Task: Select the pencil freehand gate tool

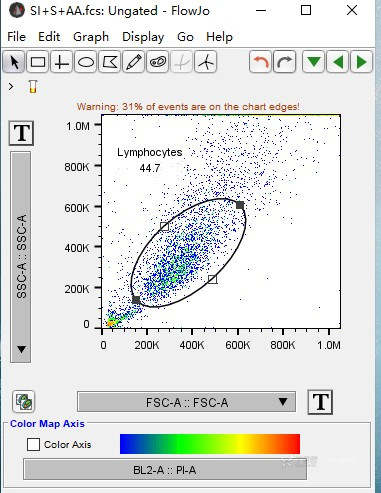Action: click(134, 62)
